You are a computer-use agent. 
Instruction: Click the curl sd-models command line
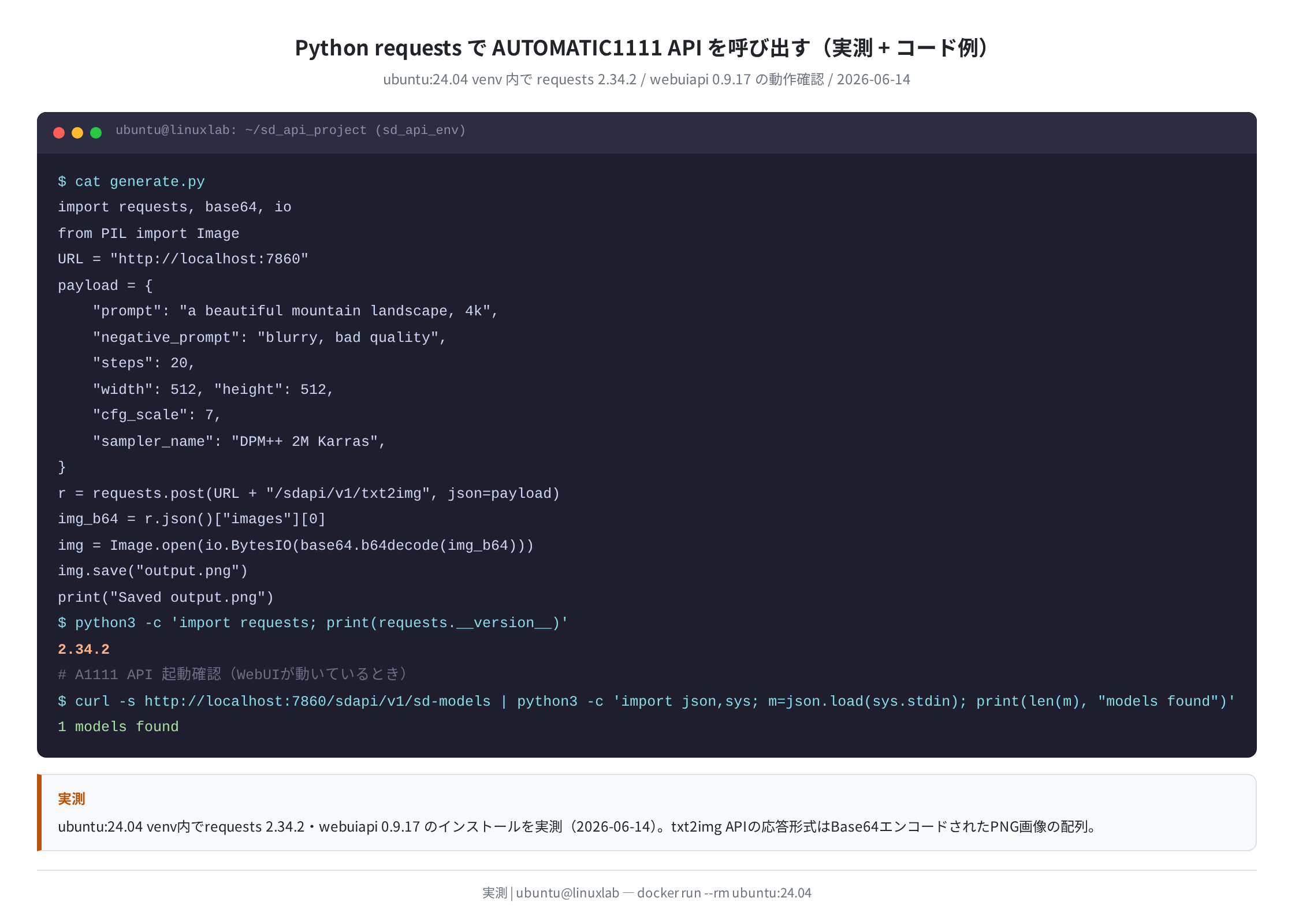646,701
